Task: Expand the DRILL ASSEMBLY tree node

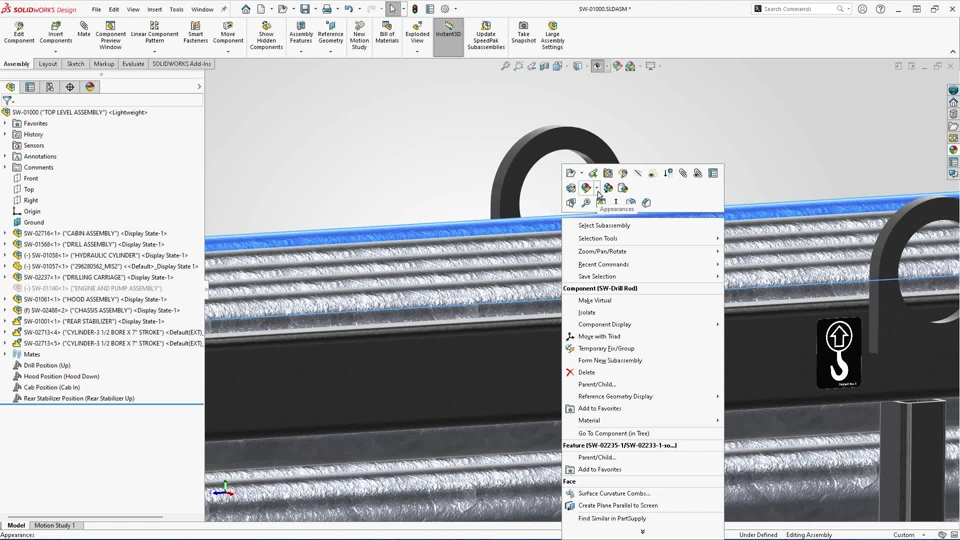Action: click(5, 244)
